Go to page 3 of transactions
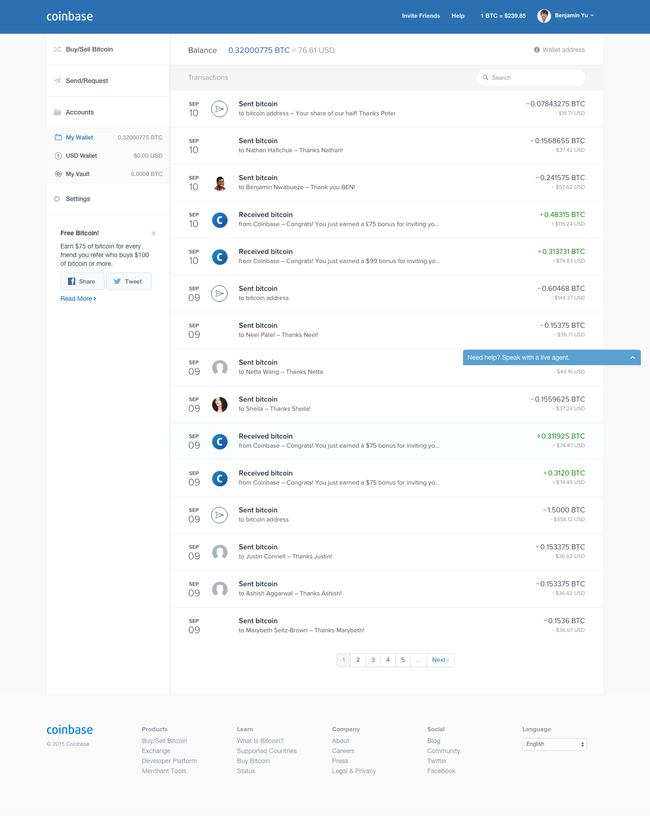Viewport: 650px width, 816px height. pos(373,660)
